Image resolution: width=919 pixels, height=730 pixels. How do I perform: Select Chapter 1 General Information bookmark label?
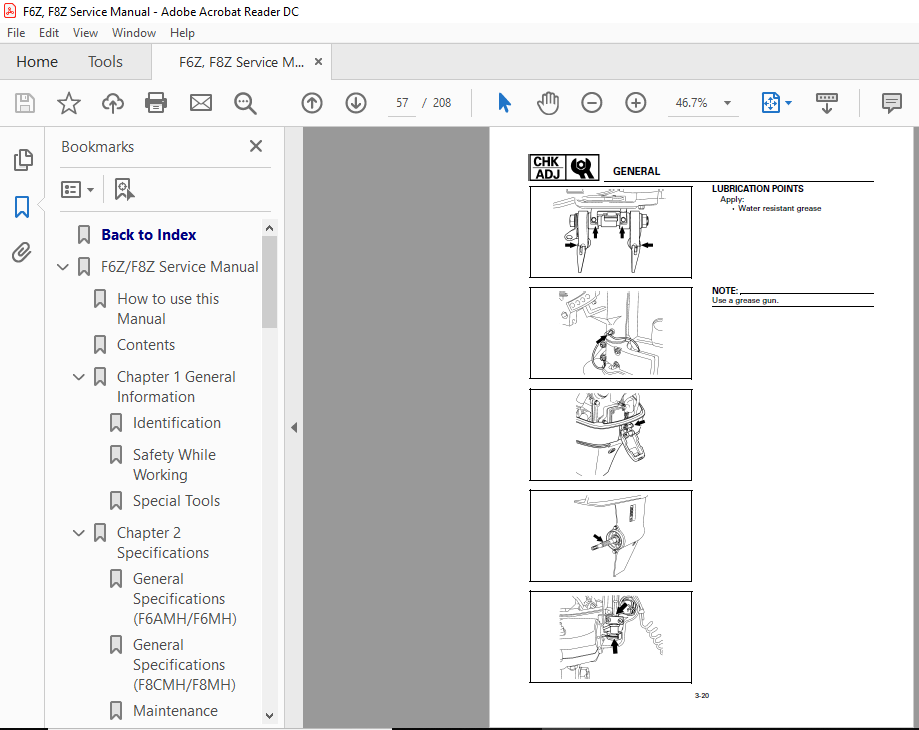[176, 387]
